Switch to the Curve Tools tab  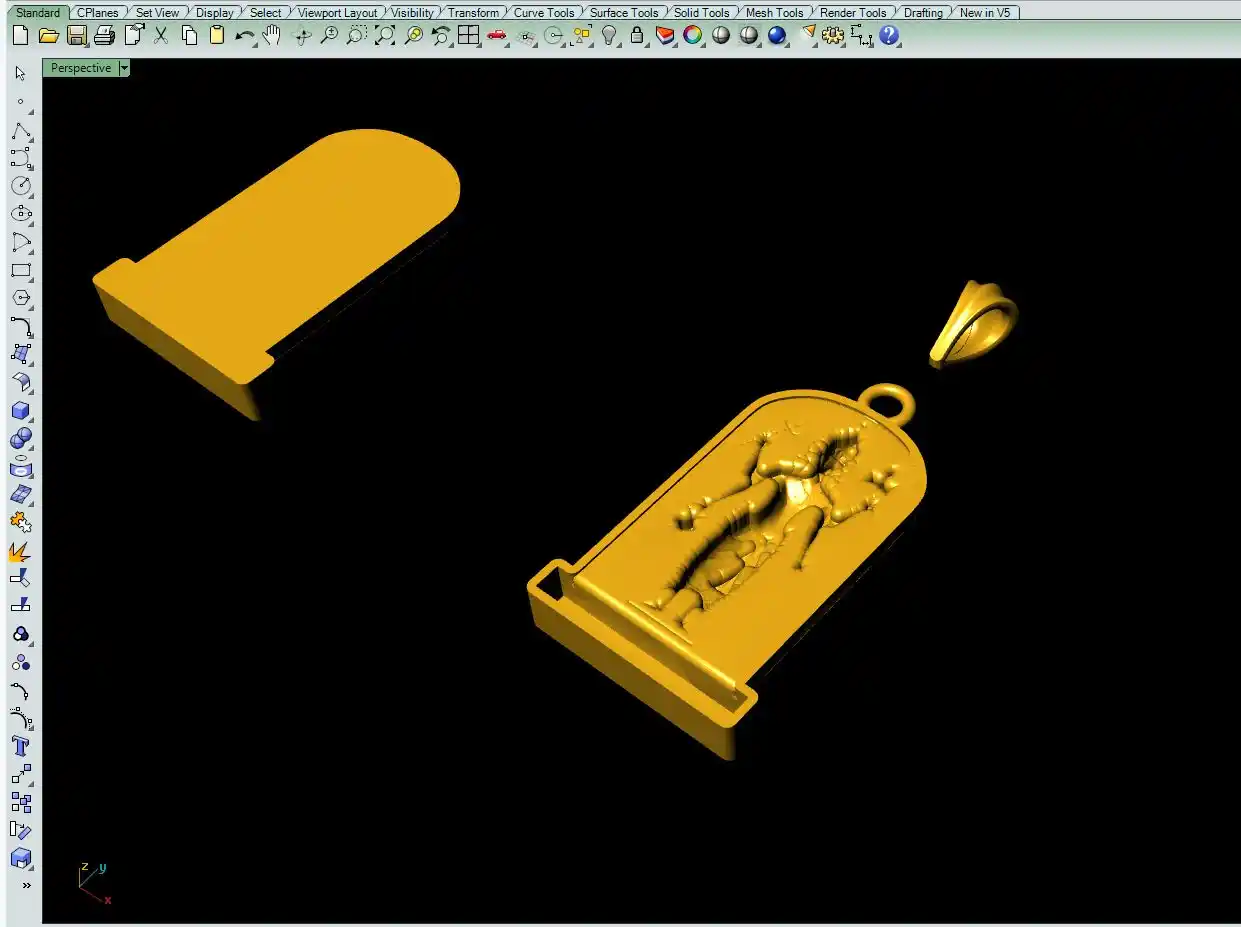click(543, 13)
